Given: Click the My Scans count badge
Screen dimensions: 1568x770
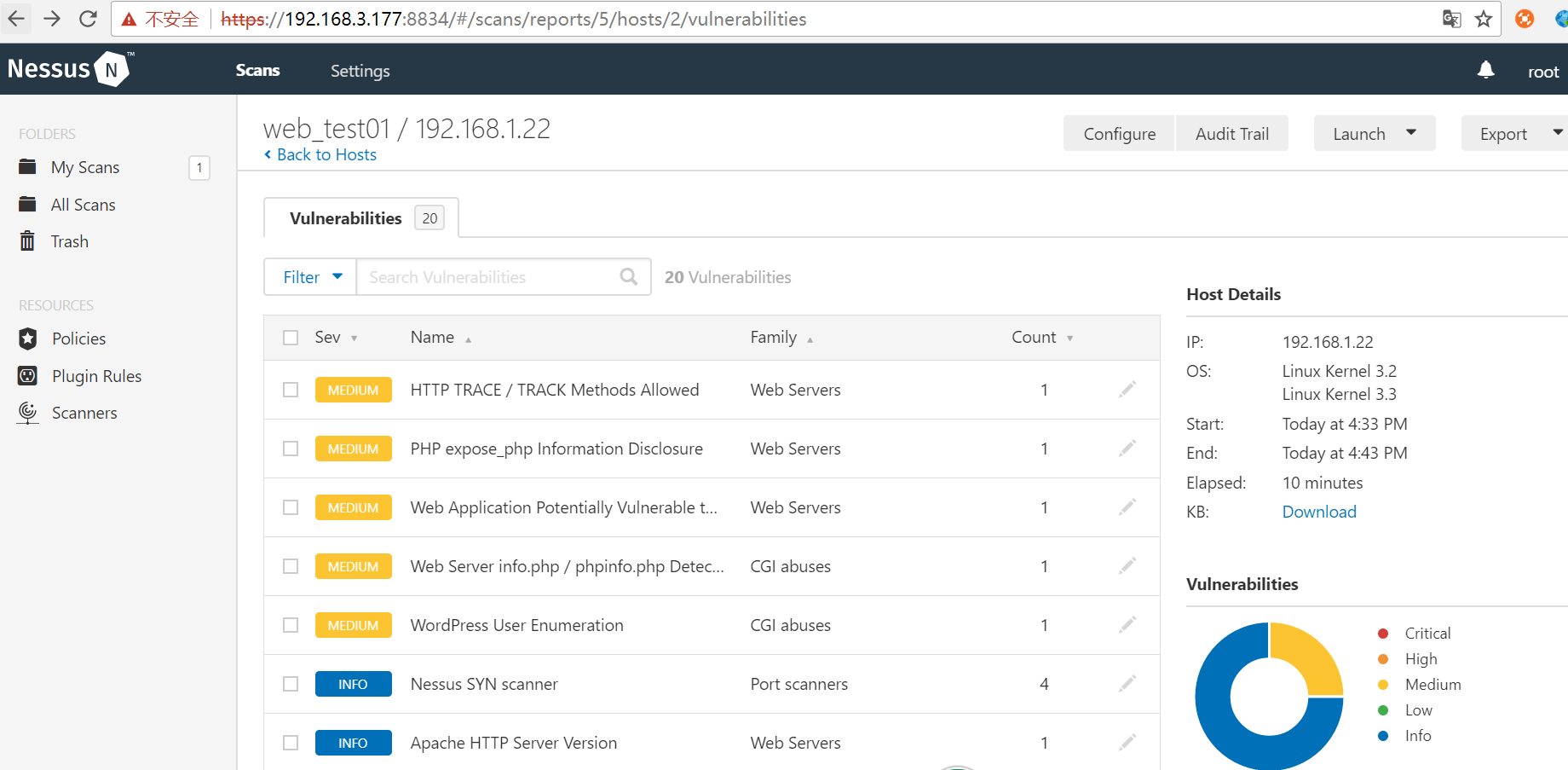Looking at the screenshot, I should (x=199, y=168).
